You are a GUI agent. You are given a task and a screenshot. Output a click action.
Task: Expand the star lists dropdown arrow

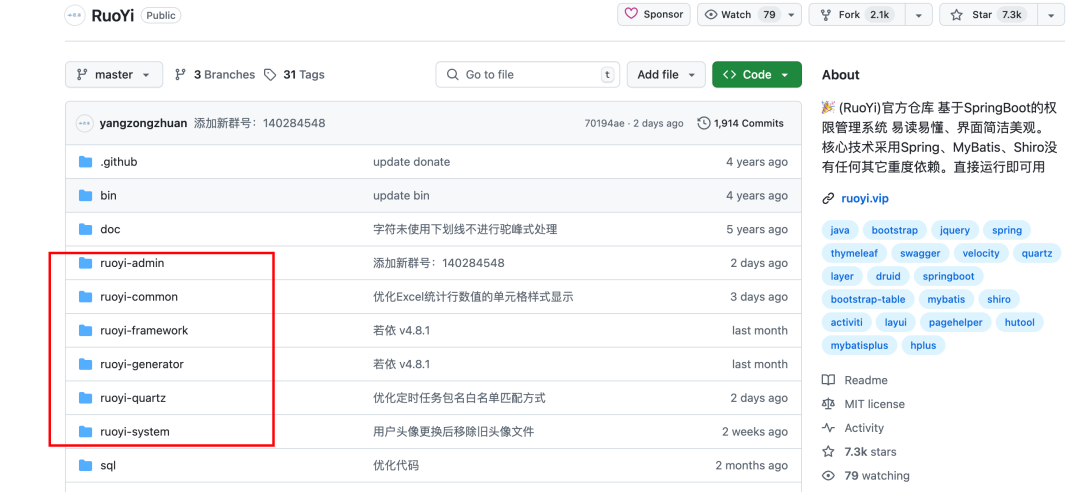point(1051,14)
